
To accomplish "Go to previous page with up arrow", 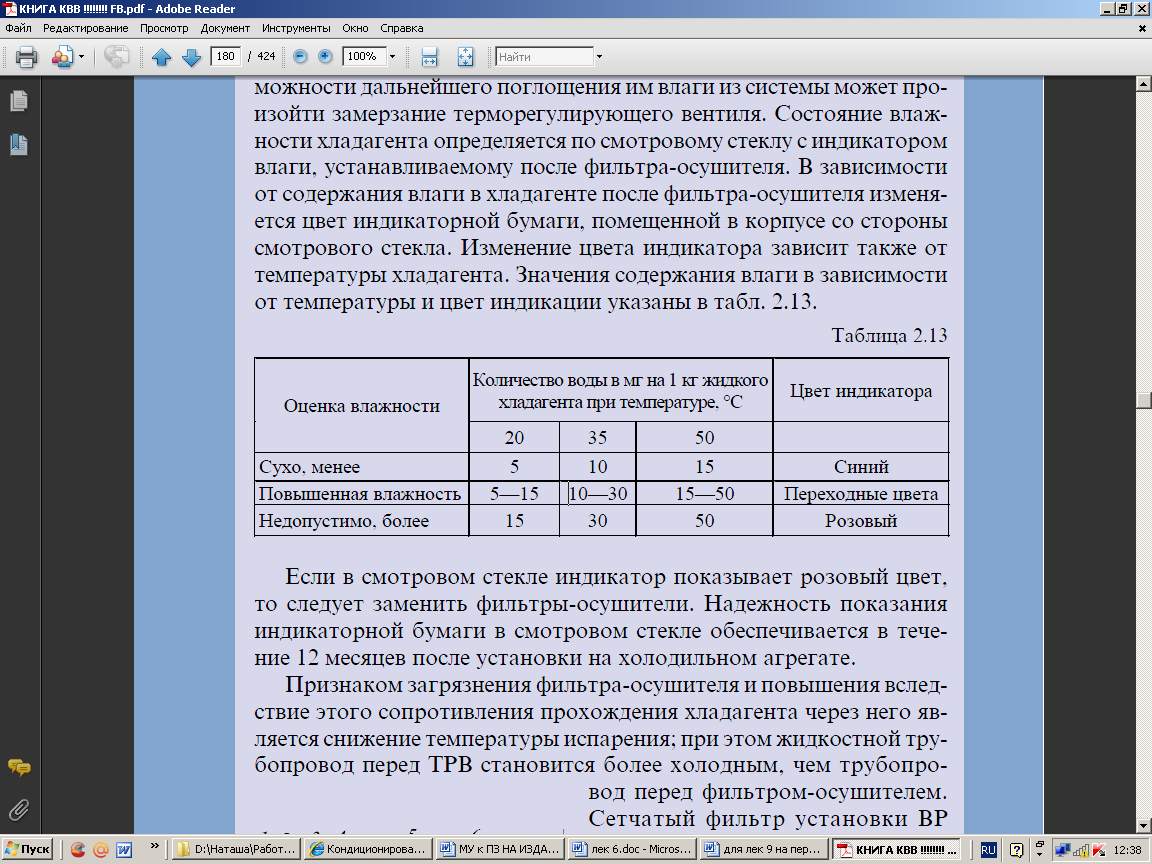I will click(162, 57).
